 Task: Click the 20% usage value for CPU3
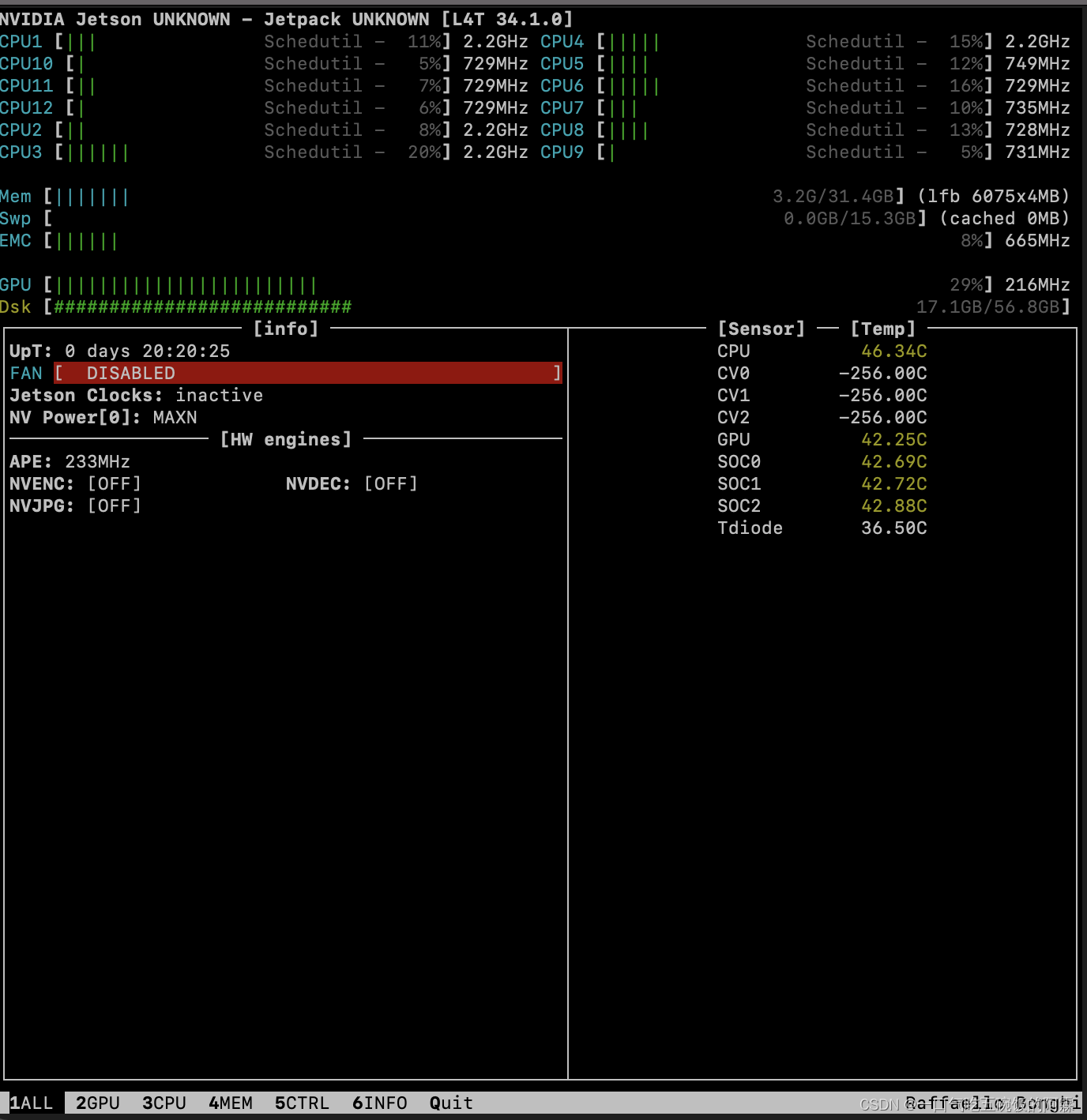pos(425,152)
